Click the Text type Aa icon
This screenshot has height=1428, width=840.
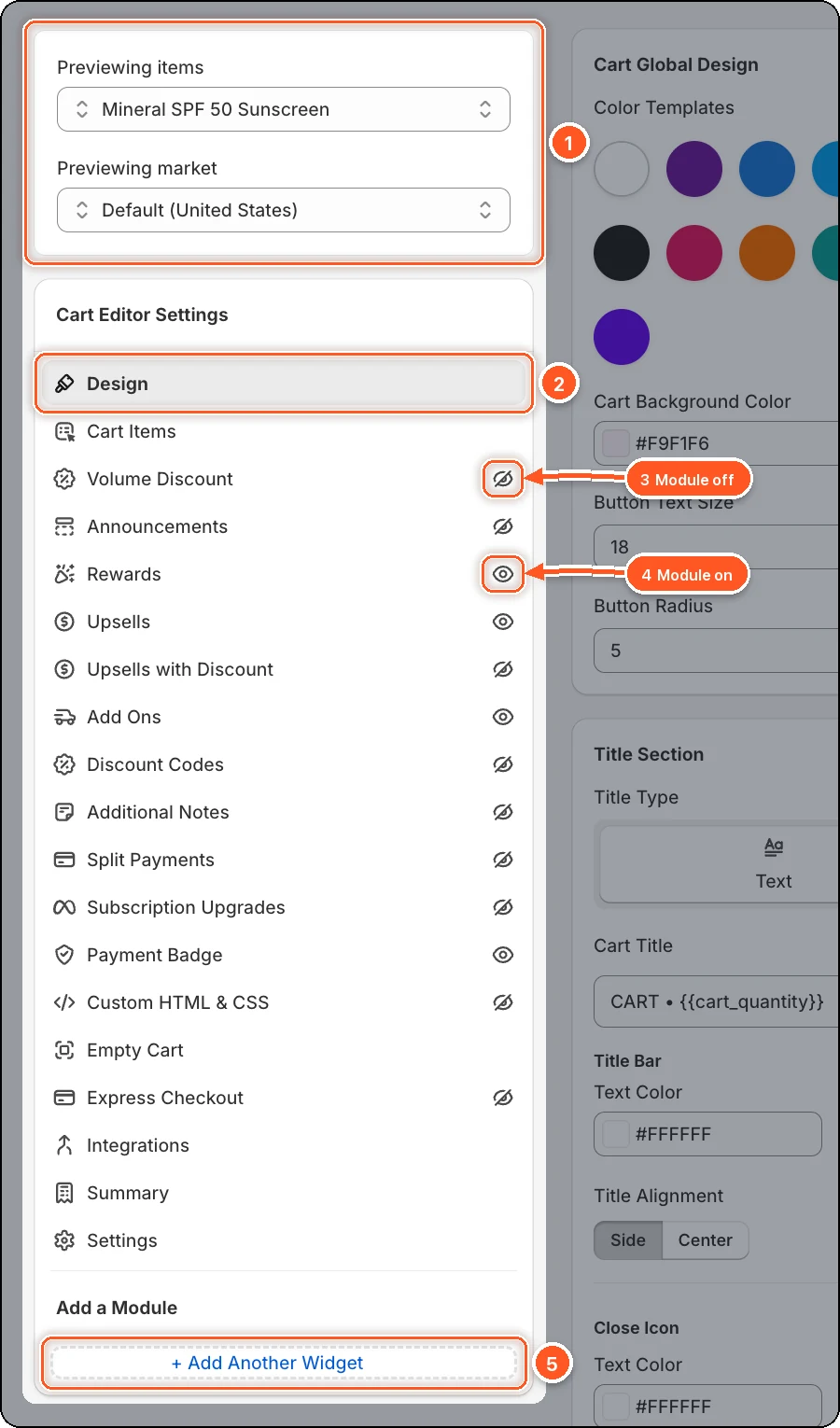774,847
